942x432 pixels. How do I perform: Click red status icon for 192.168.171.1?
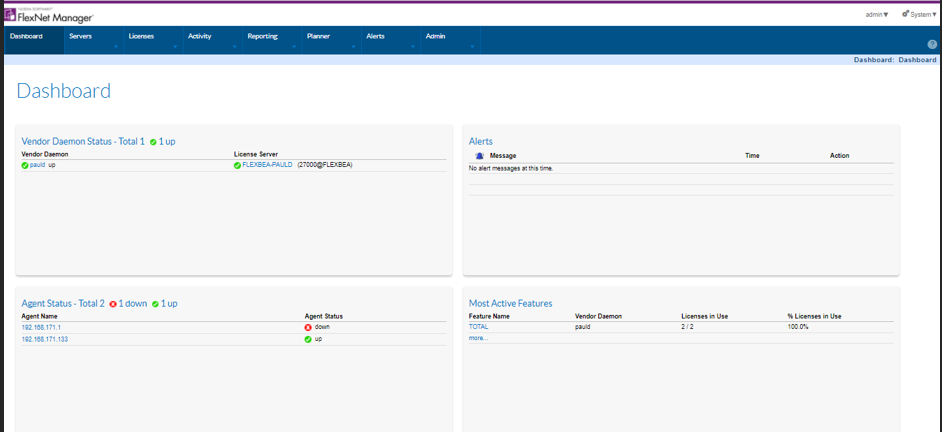[308, 327]
